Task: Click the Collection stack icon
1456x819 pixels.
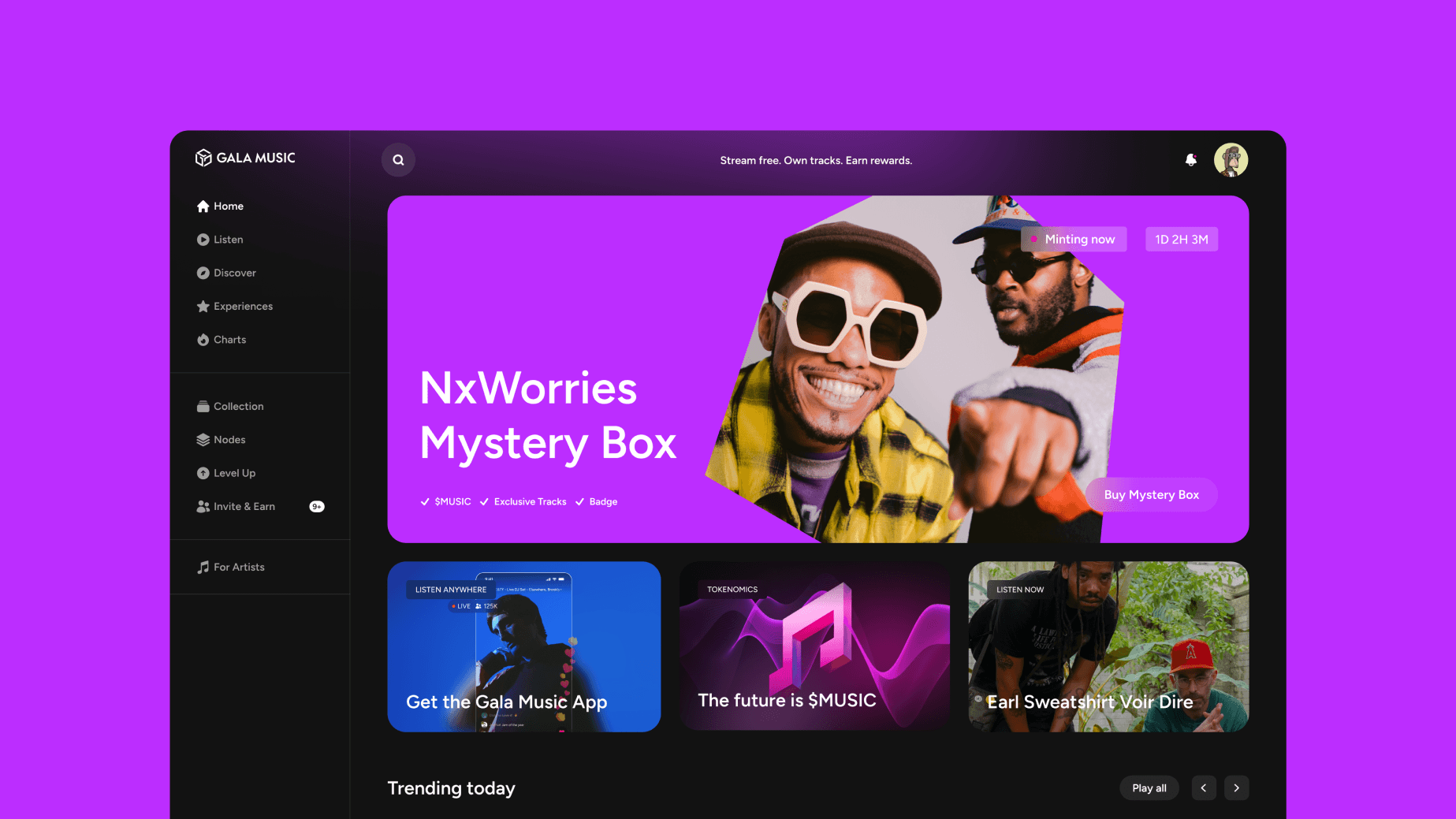Action: [x=203, y=407]
